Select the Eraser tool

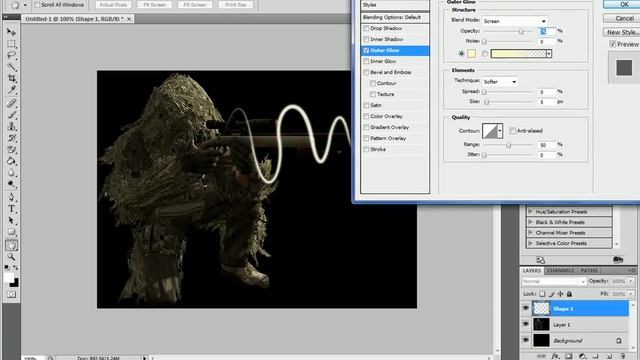pyautogui.click(x=11, y=149)
